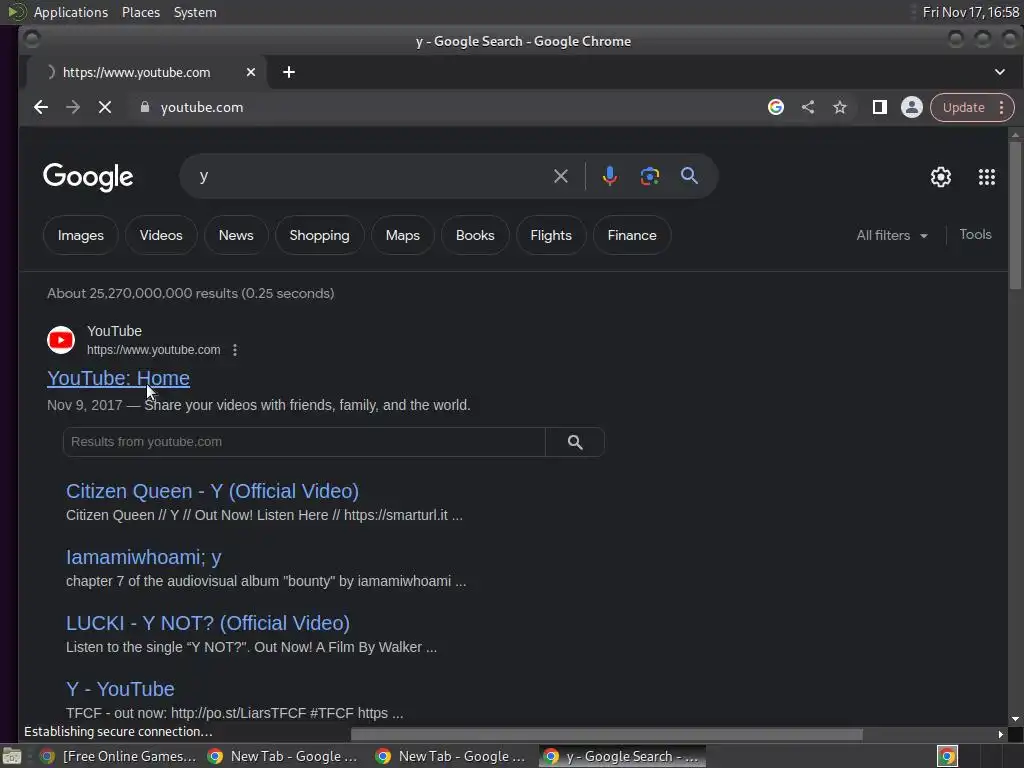This screenshot has width=1024, height=768.
Task: Open the Google apps grid
Action: click(x=987, y=177)
